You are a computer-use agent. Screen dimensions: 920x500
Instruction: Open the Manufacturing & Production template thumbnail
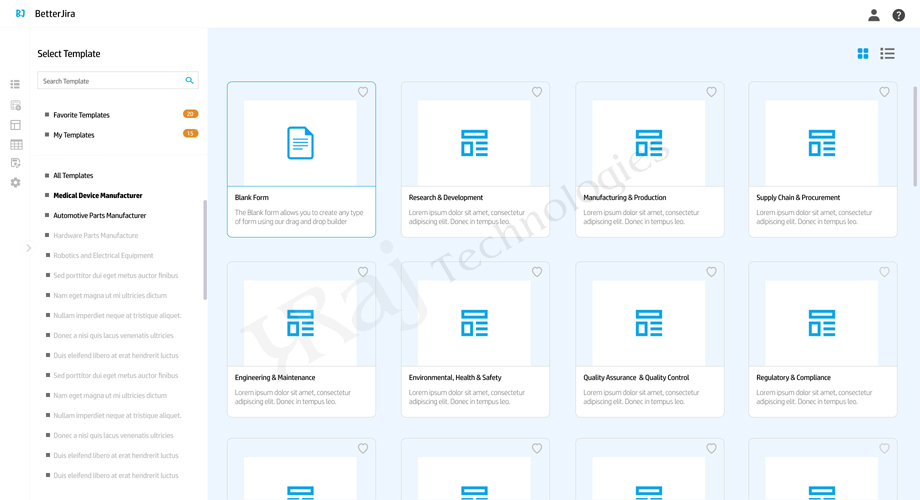[x=648, y=143]
